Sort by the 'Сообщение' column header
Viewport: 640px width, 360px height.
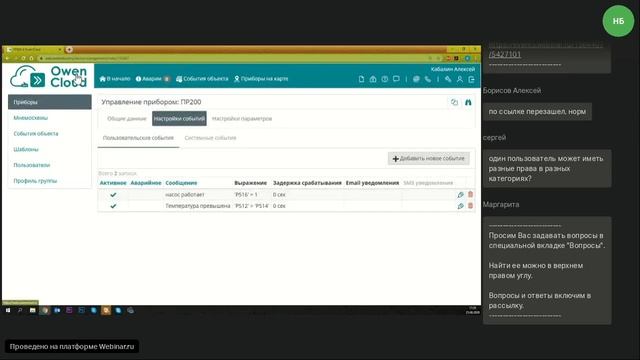click(x=181, y=183)
